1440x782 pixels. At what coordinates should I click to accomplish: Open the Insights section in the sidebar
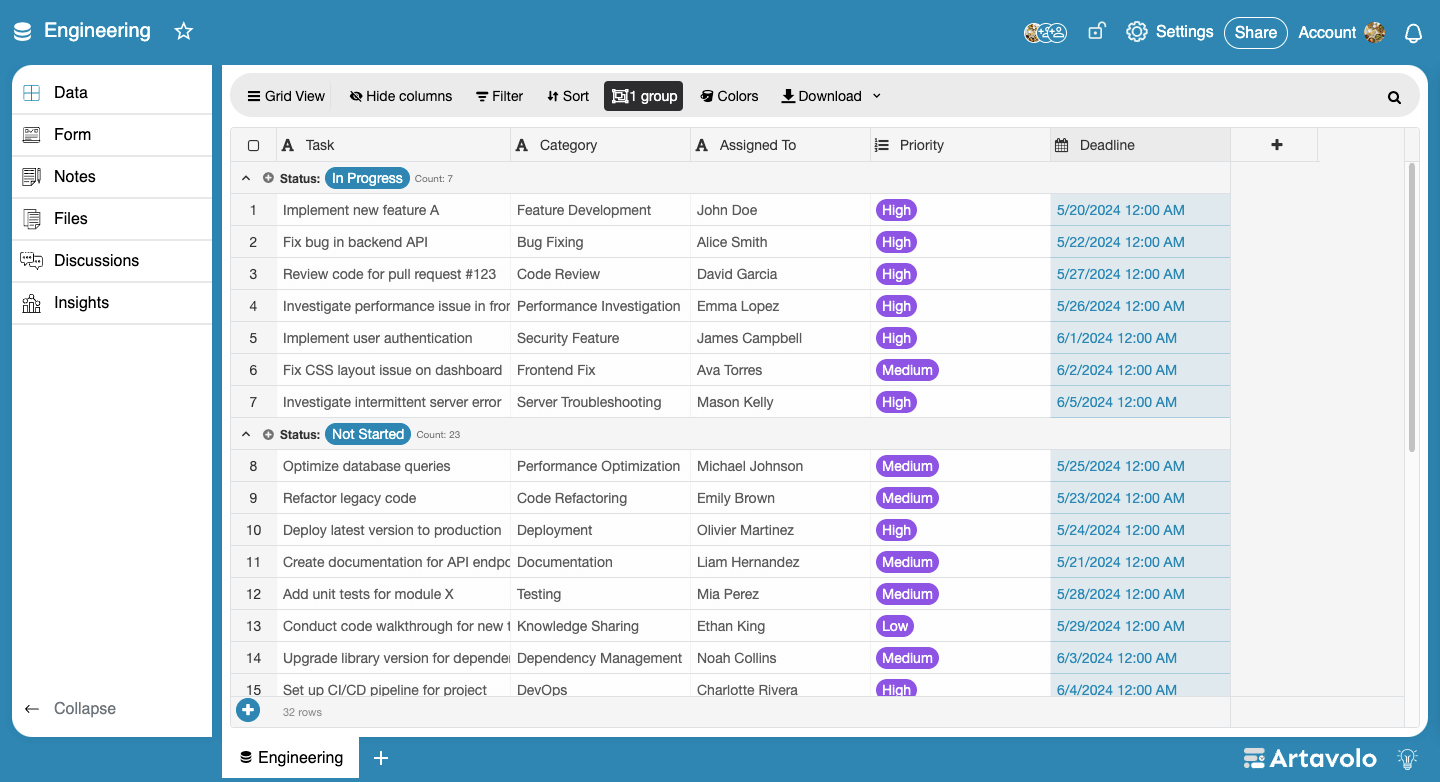[x=112, y=303]
